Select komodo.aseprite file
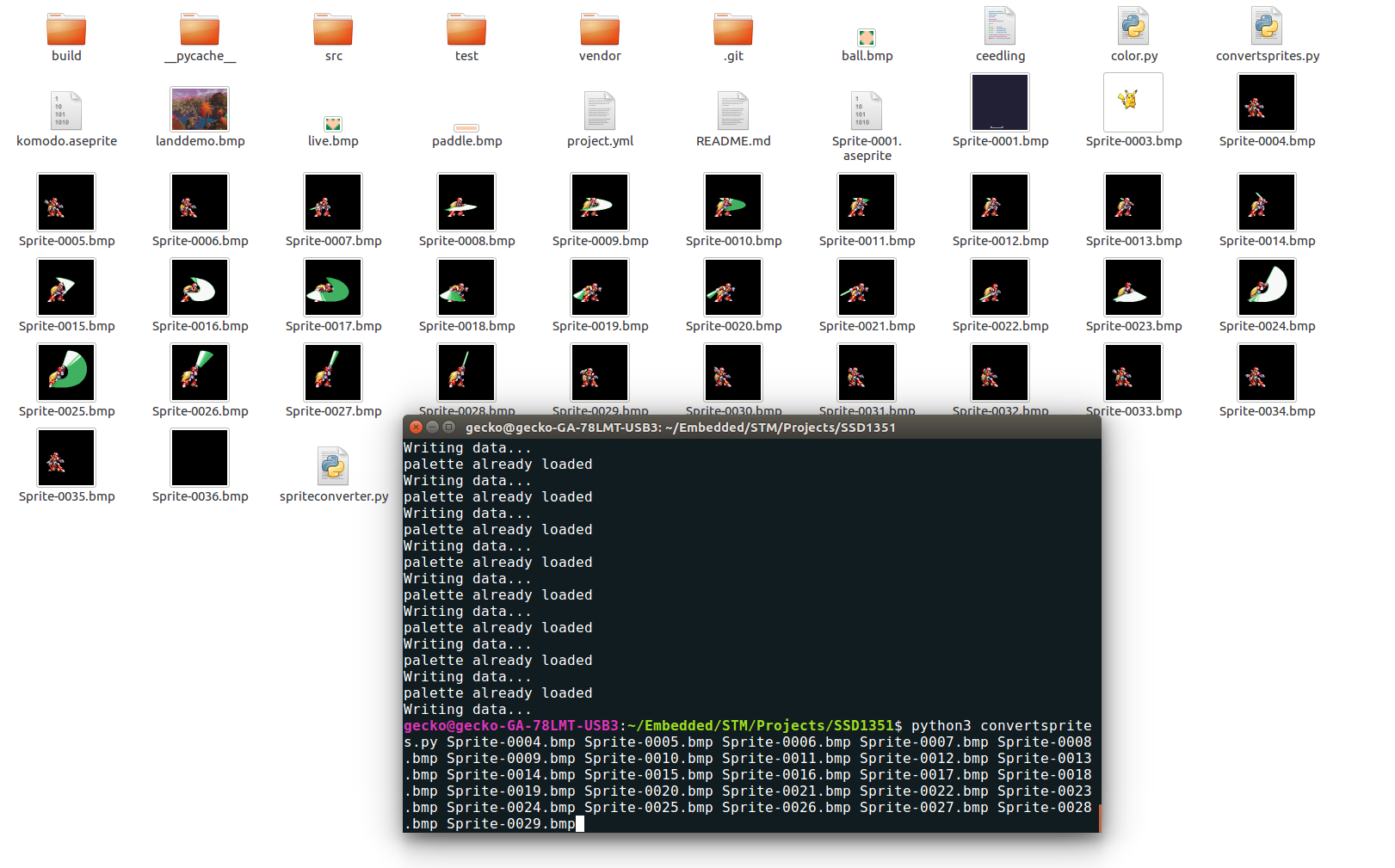The image size is (1395, 868). coord(66,111)
